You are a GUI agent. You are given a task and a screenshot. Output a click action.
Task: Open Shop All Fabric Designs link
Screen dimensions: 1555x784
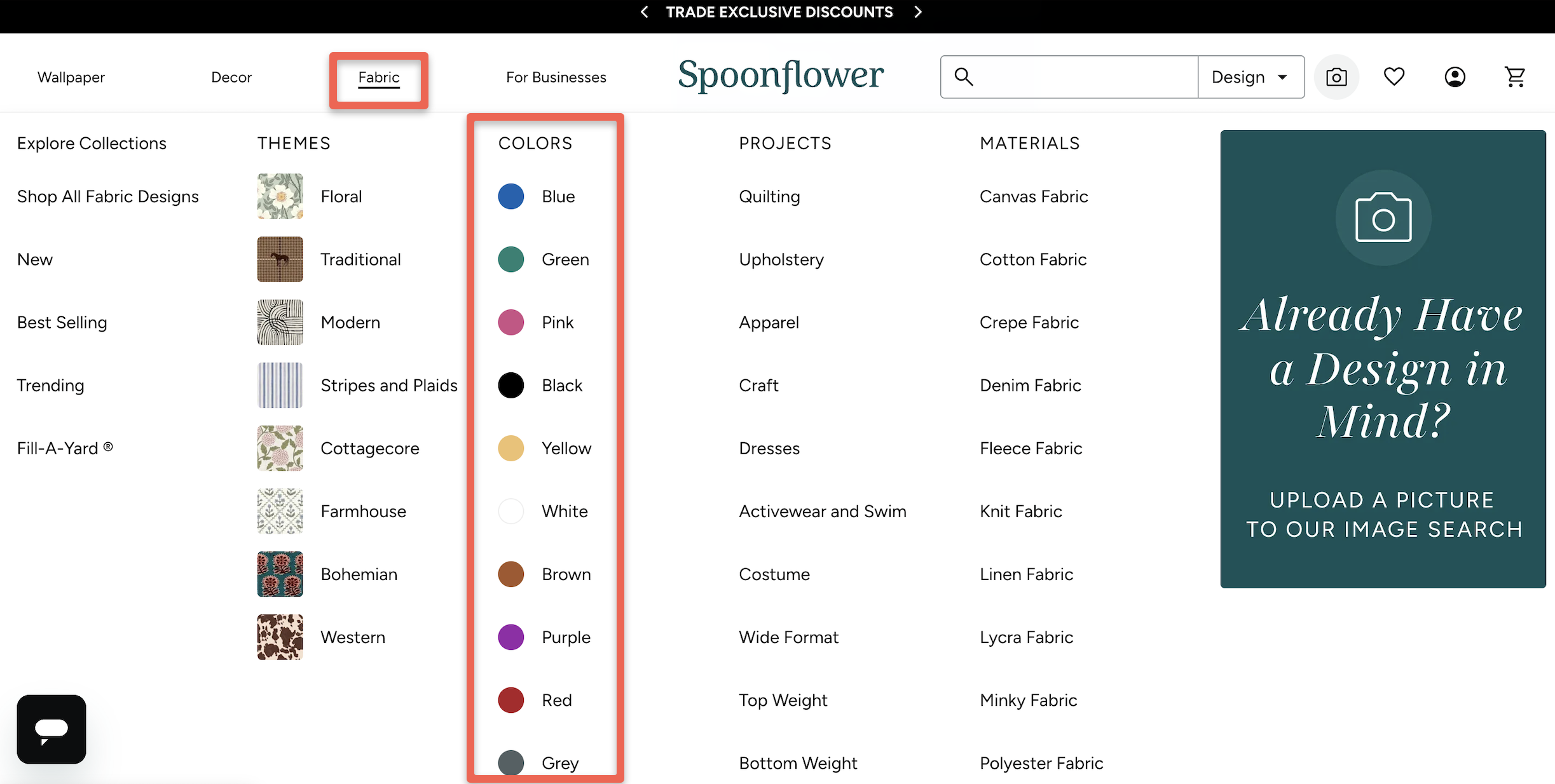click(108, 196)
